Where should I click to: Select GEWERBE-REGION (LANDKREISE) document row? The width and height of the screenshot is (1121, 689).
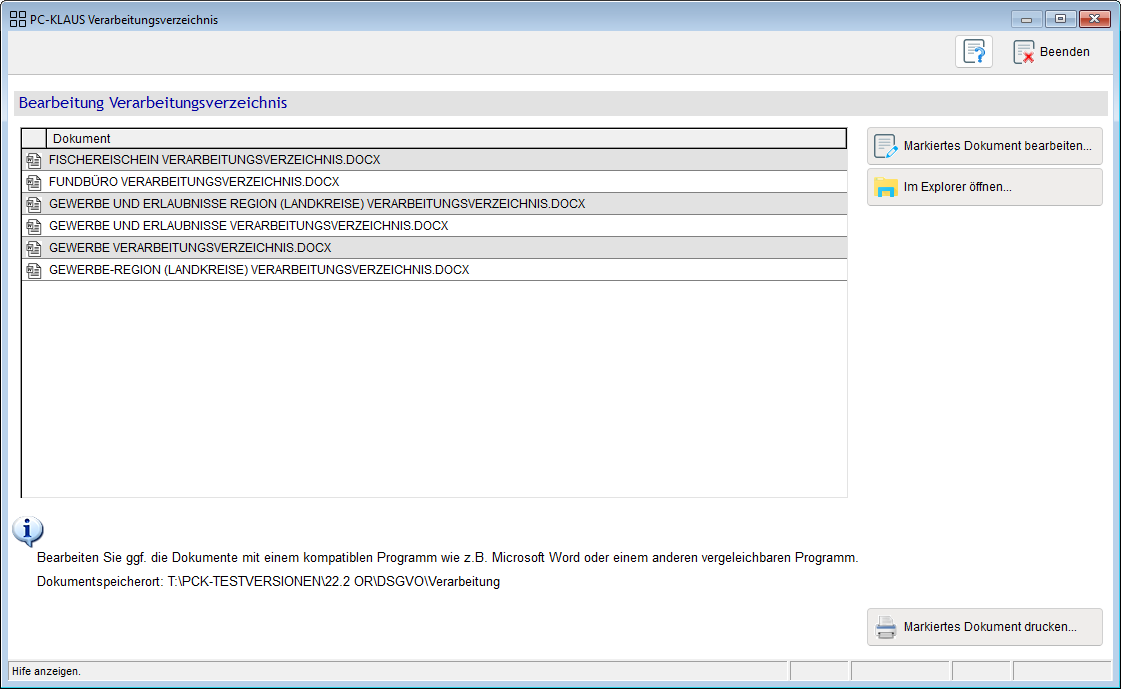pos(259,270)
